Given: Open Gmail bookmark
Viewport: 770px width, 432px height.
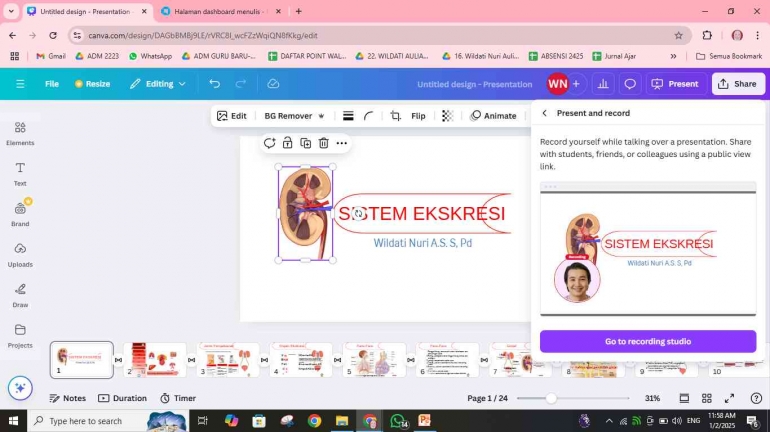Looking at the screenshot, I should (51, 56).
